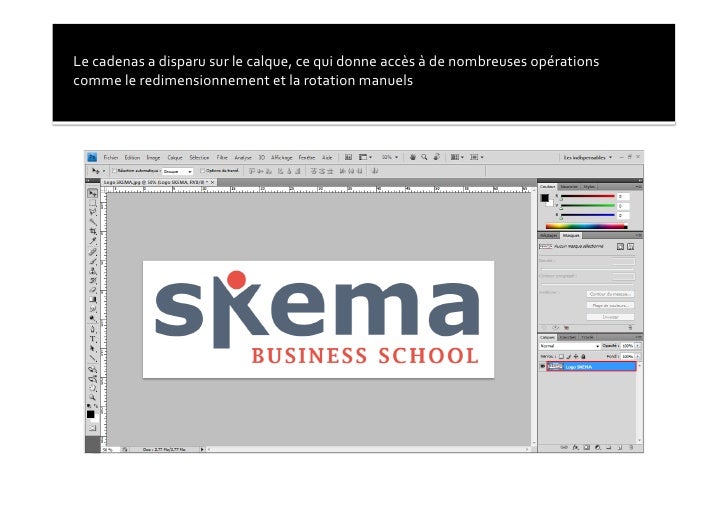Click the fx layer style icon
The height and width of the screenshot is (514, 728).
pos(576,448)
